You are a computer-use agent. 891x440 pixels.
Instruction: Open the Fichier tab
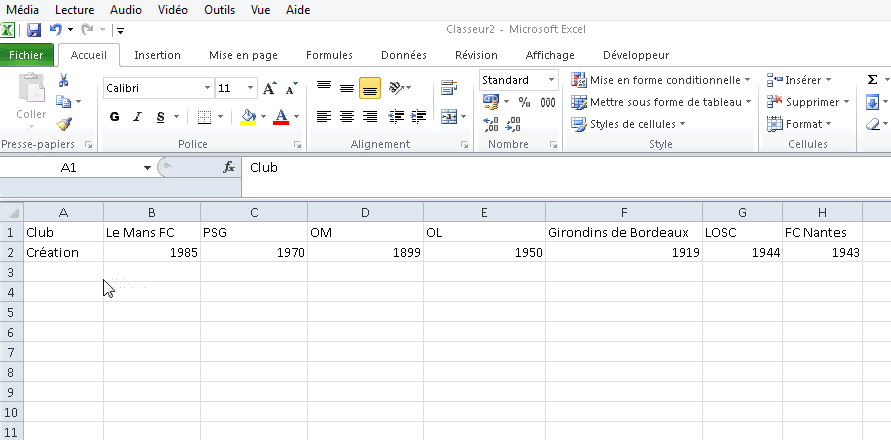(x=26, y=55)
